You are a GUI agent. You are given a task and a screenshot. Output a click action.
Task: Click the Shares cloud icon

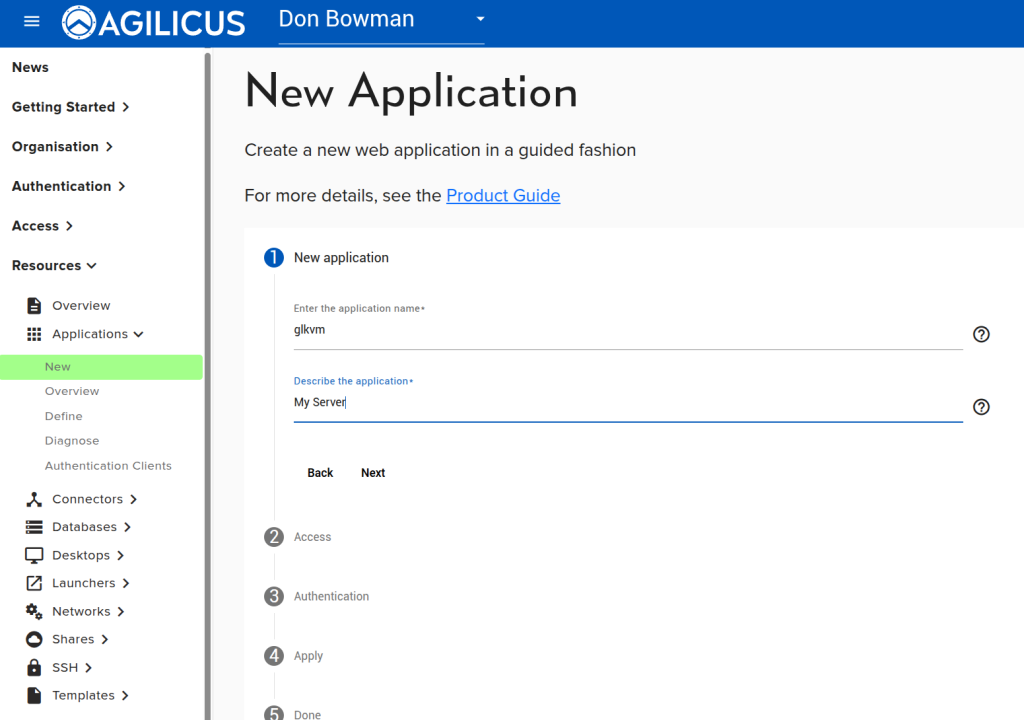click(34, 639)
